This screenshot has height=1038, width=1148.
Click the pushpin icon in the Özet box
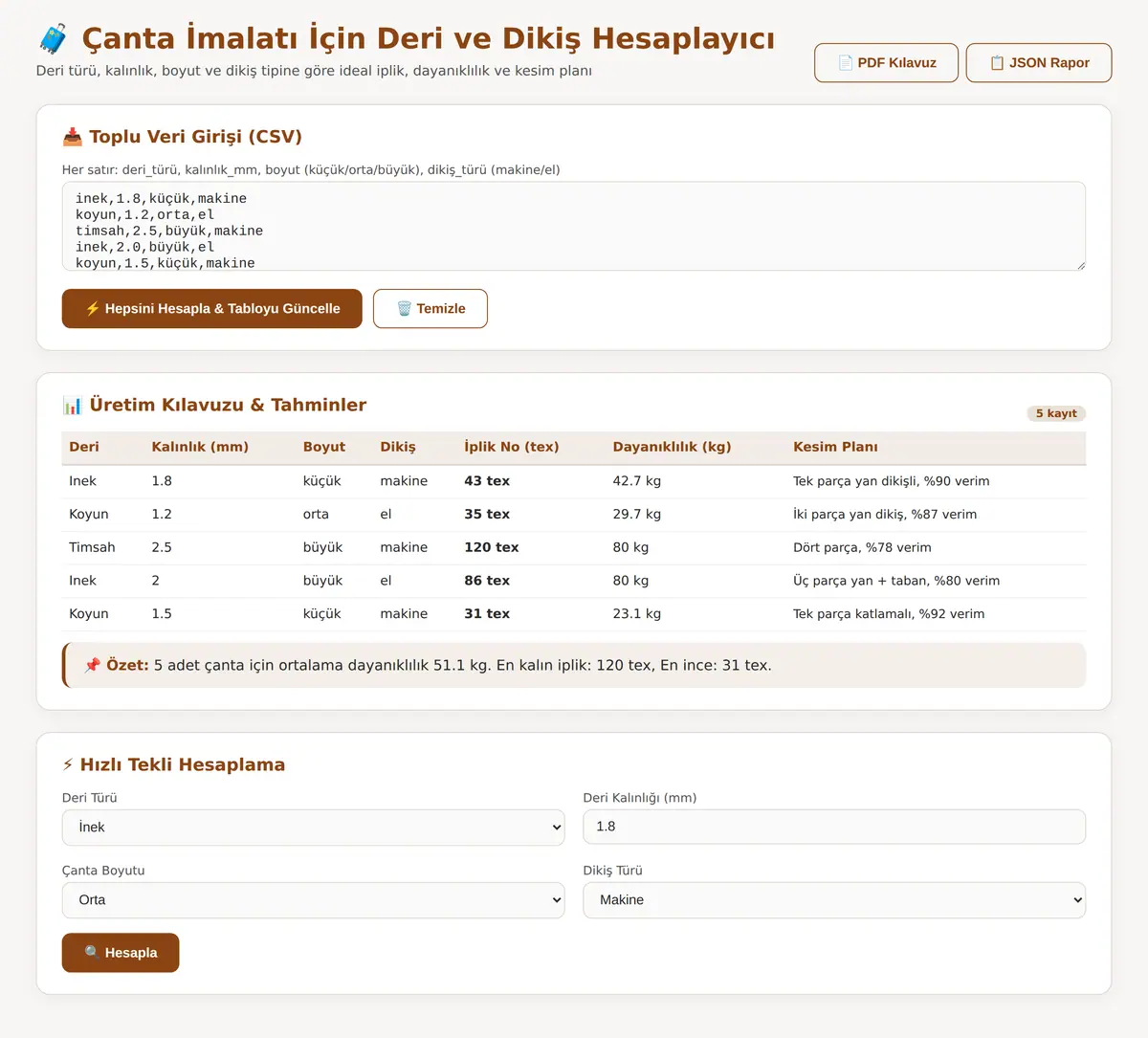click(92, 665)
